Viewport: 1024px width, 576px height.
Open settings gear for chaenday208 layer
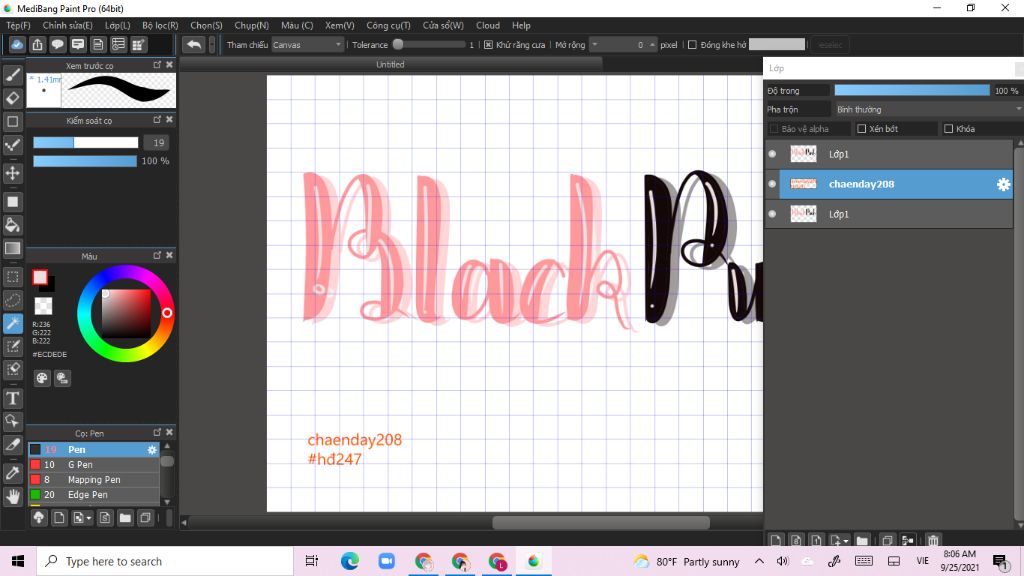(1003, 184)
